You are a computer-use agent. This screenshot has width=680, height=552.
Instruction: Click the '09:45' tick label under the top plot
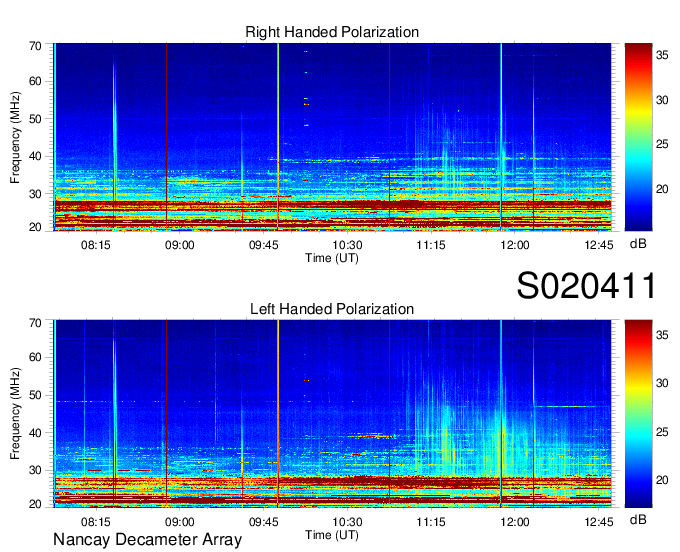pyautogui.click(x=264, y=245)
